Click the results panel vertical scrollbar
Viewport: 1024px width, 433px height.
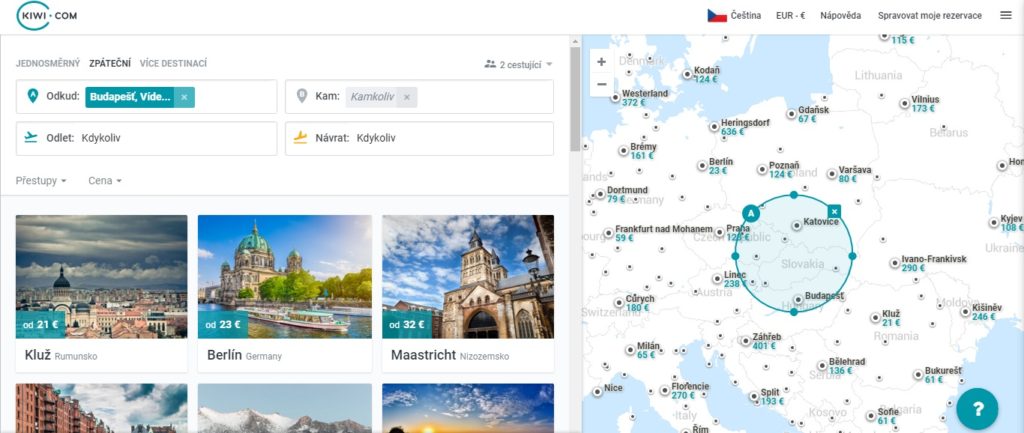(575, 98)
